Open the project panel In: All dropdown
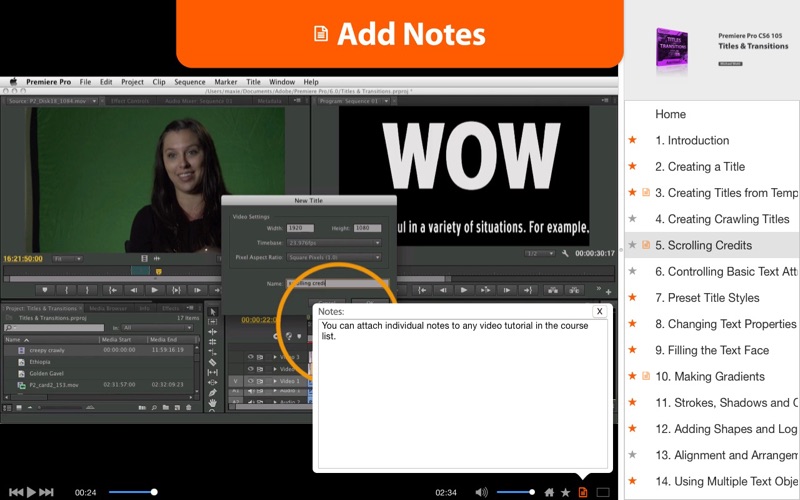This screenshot has width=800, height=500. (x=157, y=328)
